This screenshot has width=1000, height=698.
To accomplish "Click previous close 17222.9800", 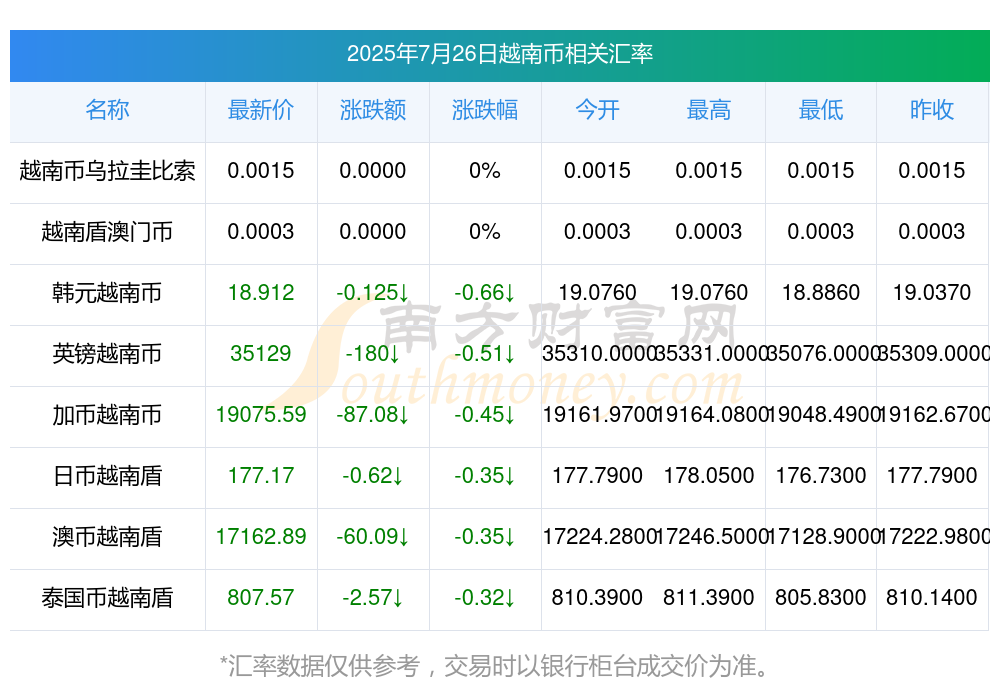I will [x=934, y=537].
